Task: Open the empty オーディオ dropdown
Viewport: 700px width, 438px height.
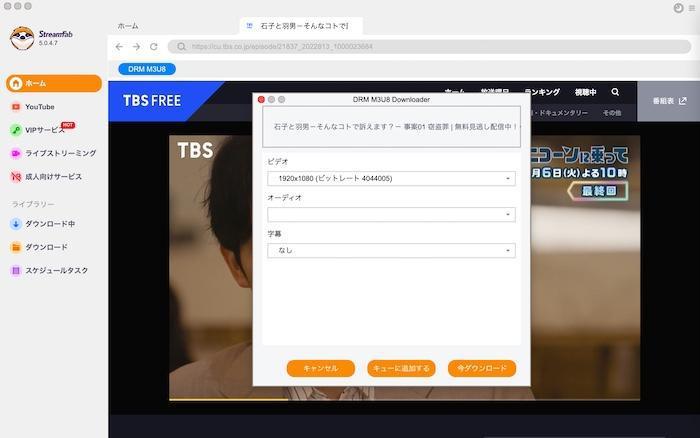Action: (x=391, y=215)
